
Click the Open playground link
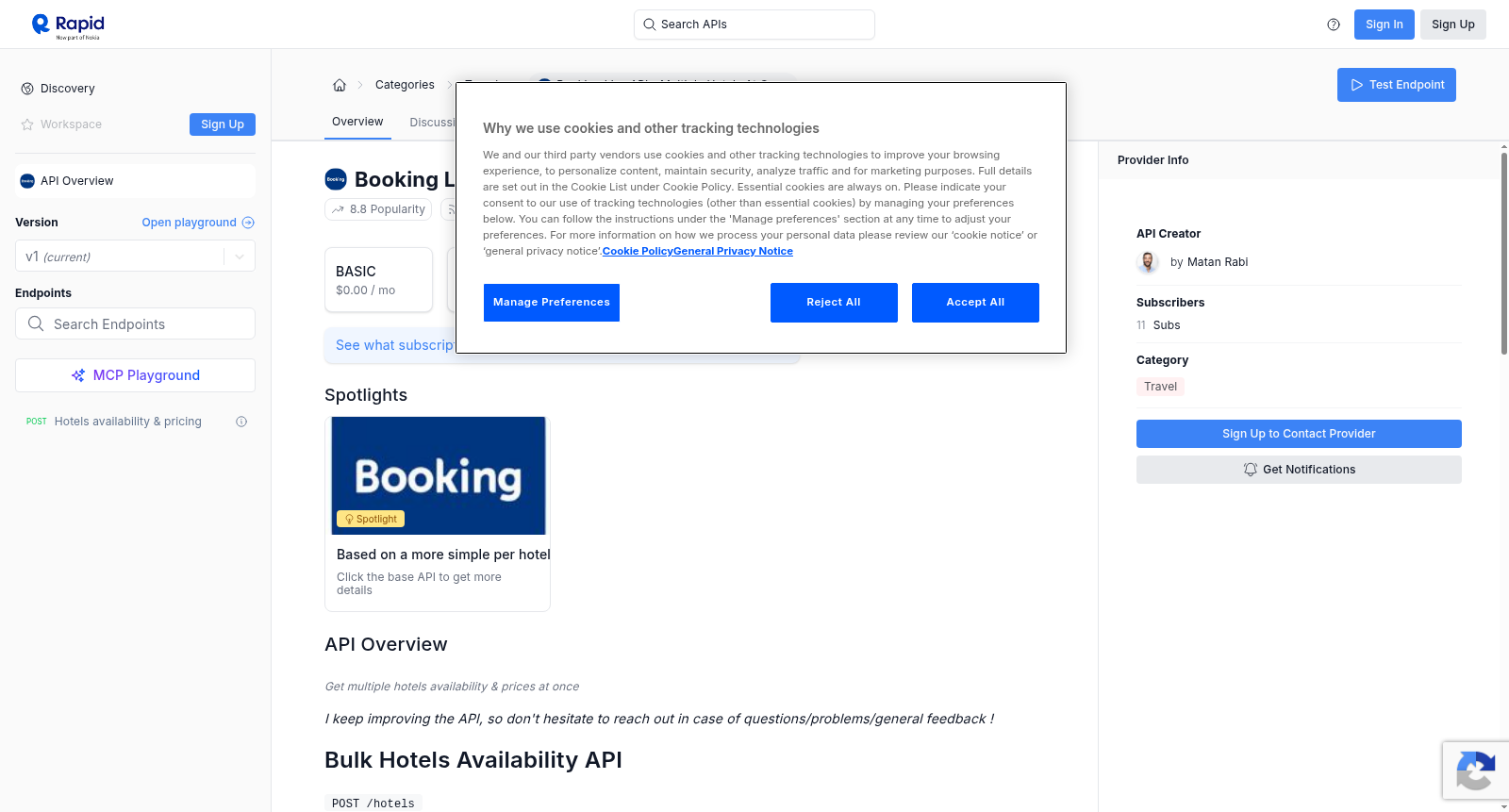click(189, 223)
